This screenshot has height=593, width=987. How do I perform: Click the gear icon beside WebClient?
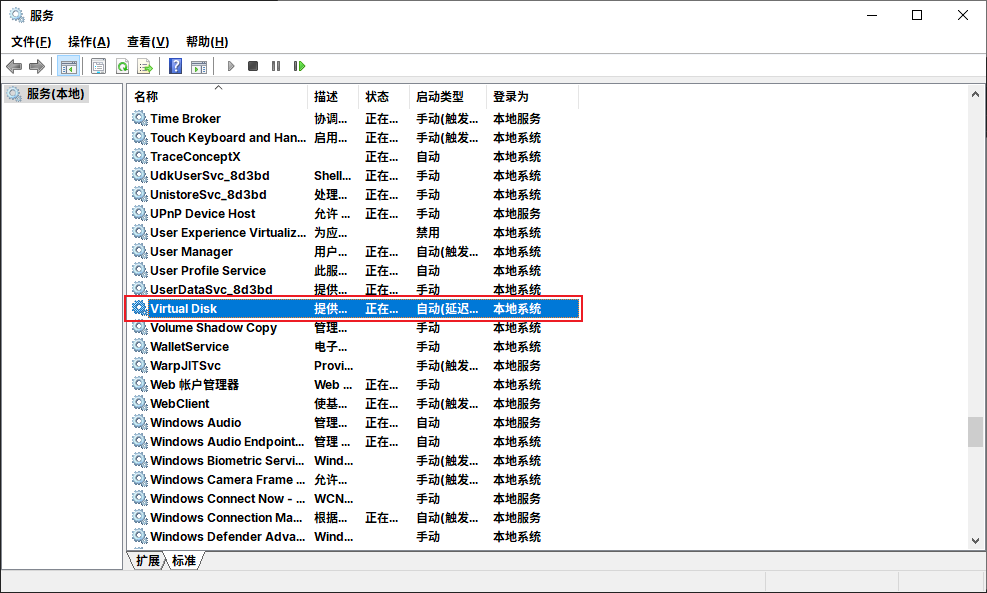click(140, 404)
